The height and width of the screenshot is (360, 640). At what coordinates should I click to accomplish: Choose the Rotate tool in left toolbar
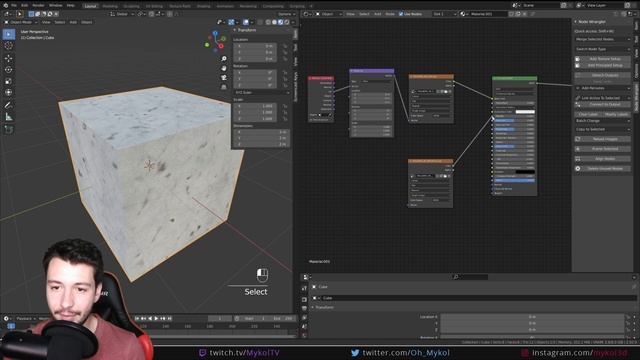(x=9, y=70)
